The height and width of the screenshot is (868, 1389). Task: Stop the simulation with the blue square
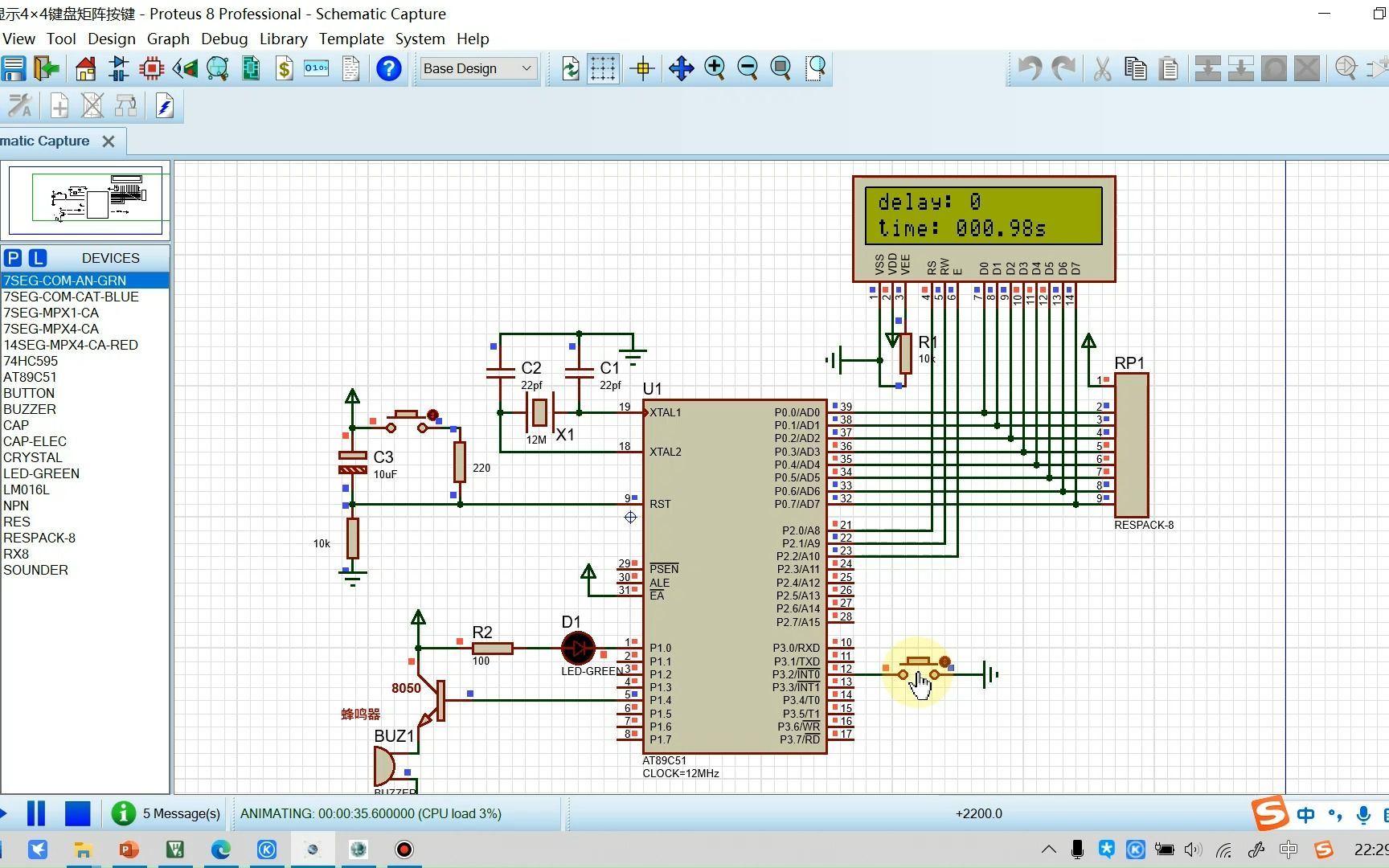(x=77, y=813)
